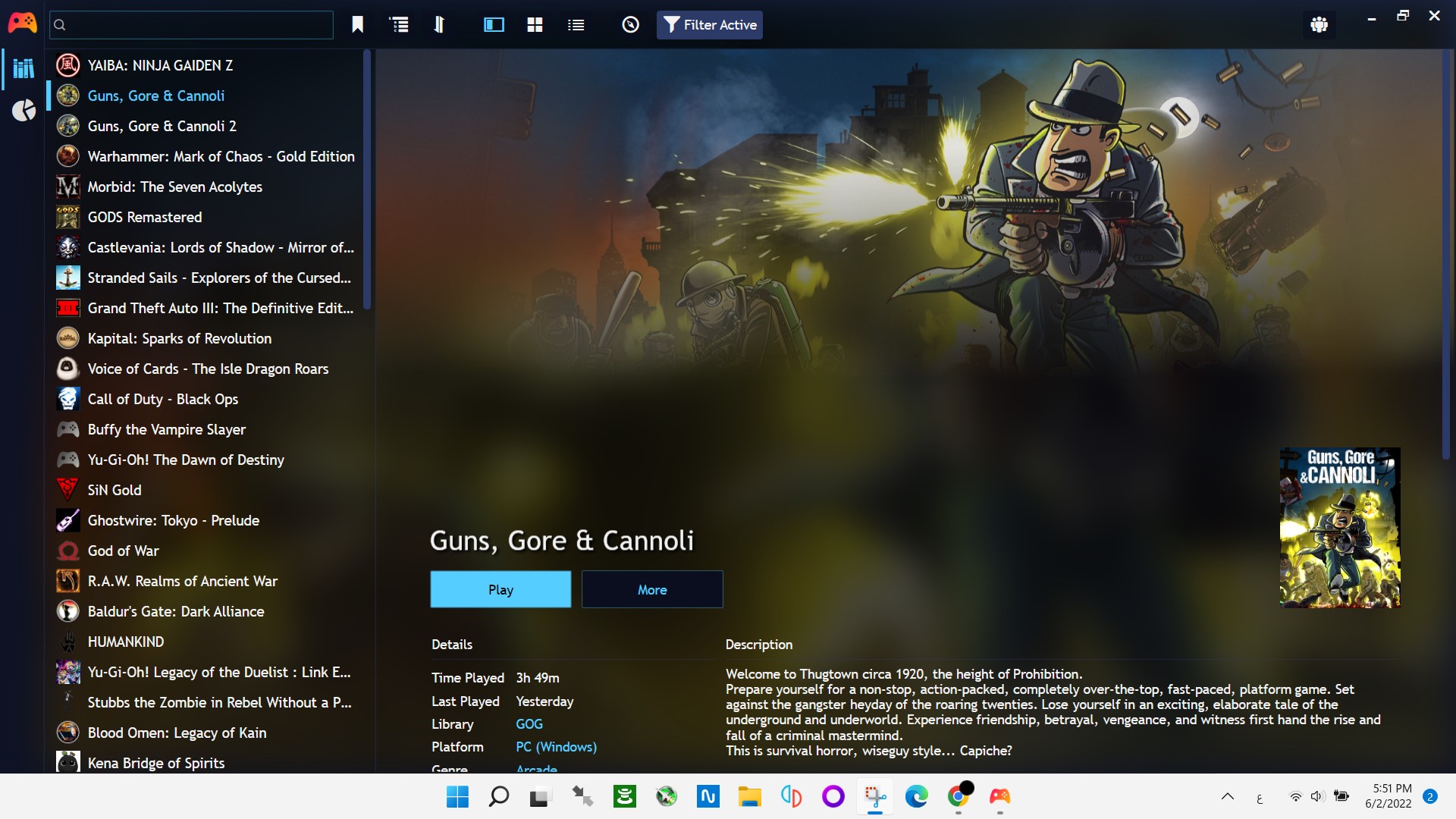Click the Guns, Gore & Cannoli list icon

pos(68,96)
